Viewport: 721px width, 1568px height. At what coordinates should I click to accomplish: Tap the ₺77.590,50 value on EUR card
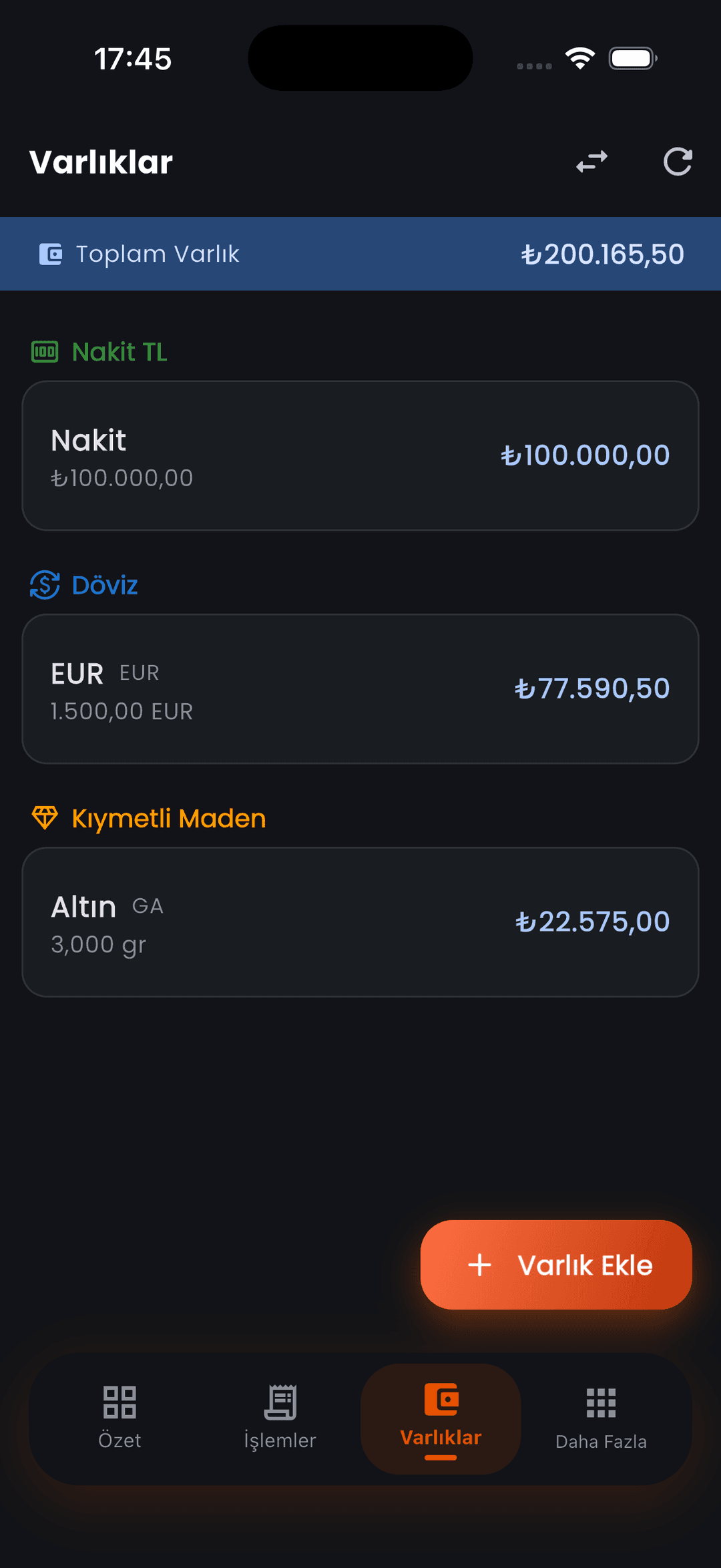[x=592, y=689]
